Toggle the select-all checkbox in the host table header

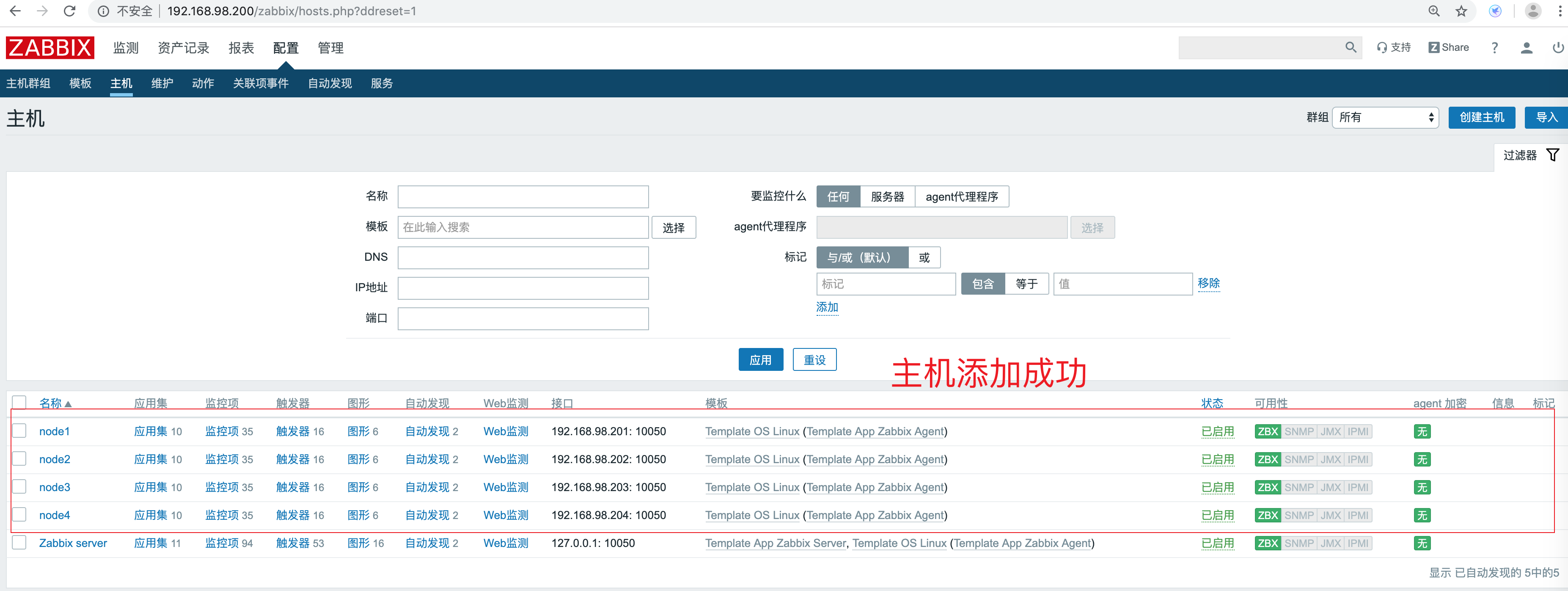[19, 402]
